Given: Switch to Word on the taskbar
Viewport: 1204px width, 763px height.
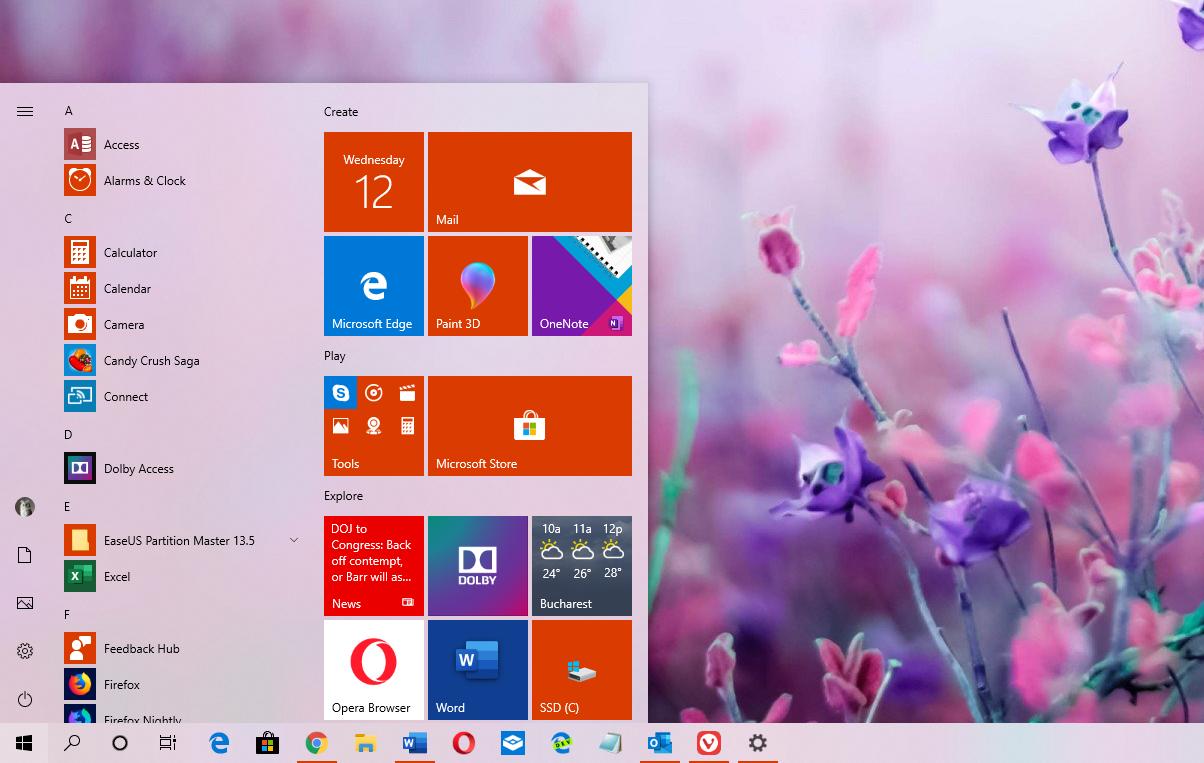Looking at the screenshot, I should click(x=414, y=743).
